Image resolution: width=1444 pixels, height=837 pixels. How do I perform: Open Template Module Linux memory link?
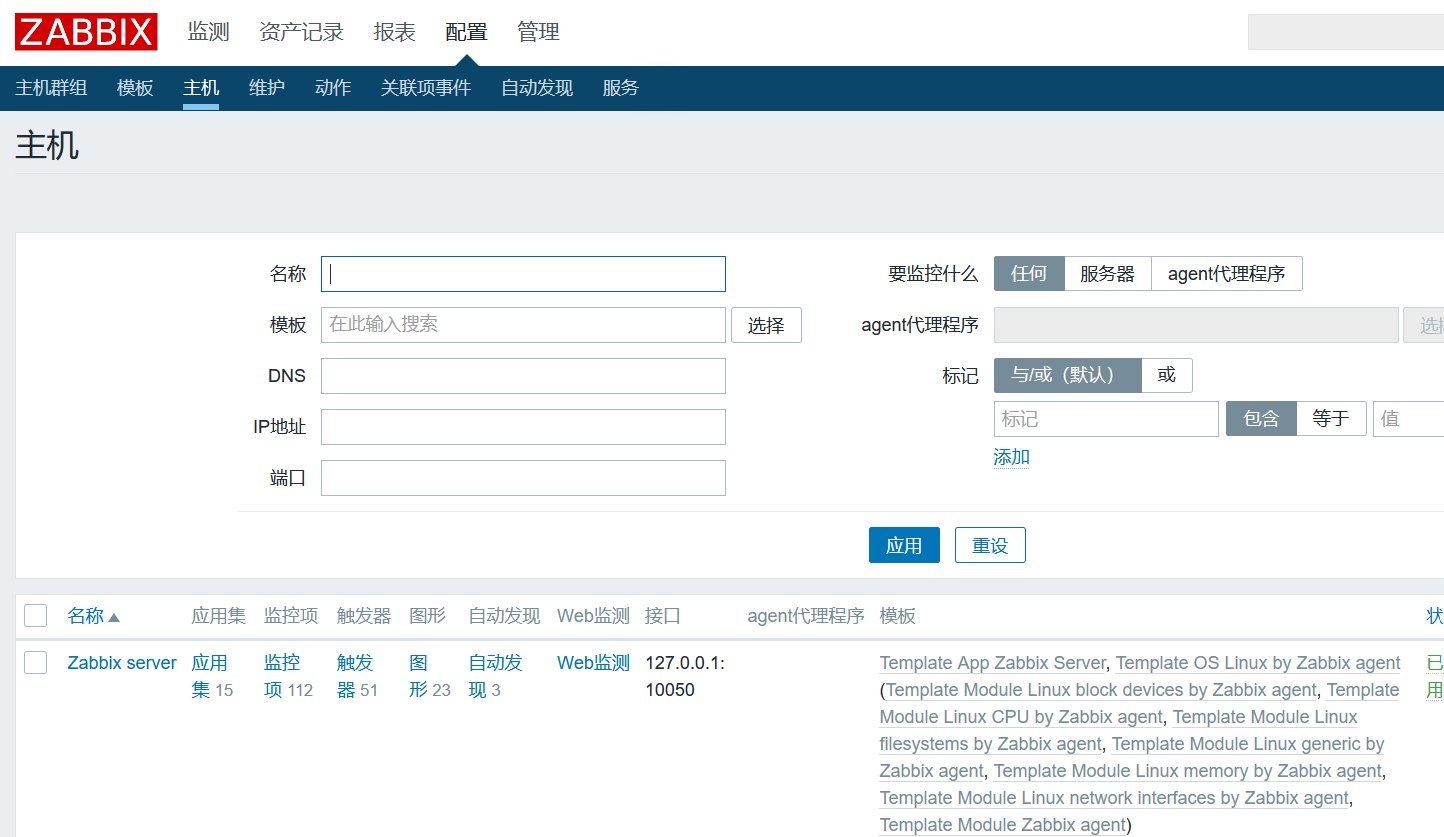(1187, 771)
